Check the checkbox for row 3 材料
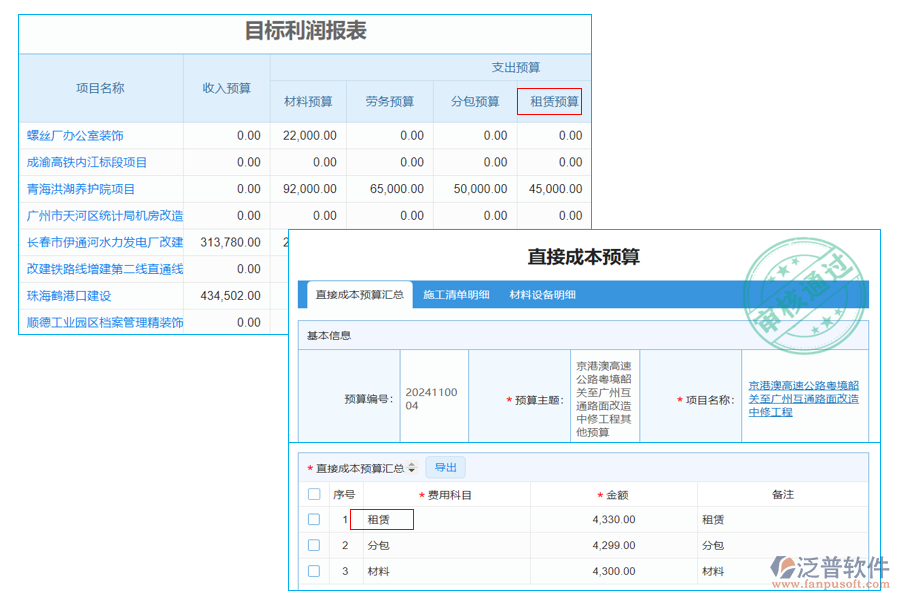This screenshot has height=600, width=900. pyautogui.click(x=314, y=571)
